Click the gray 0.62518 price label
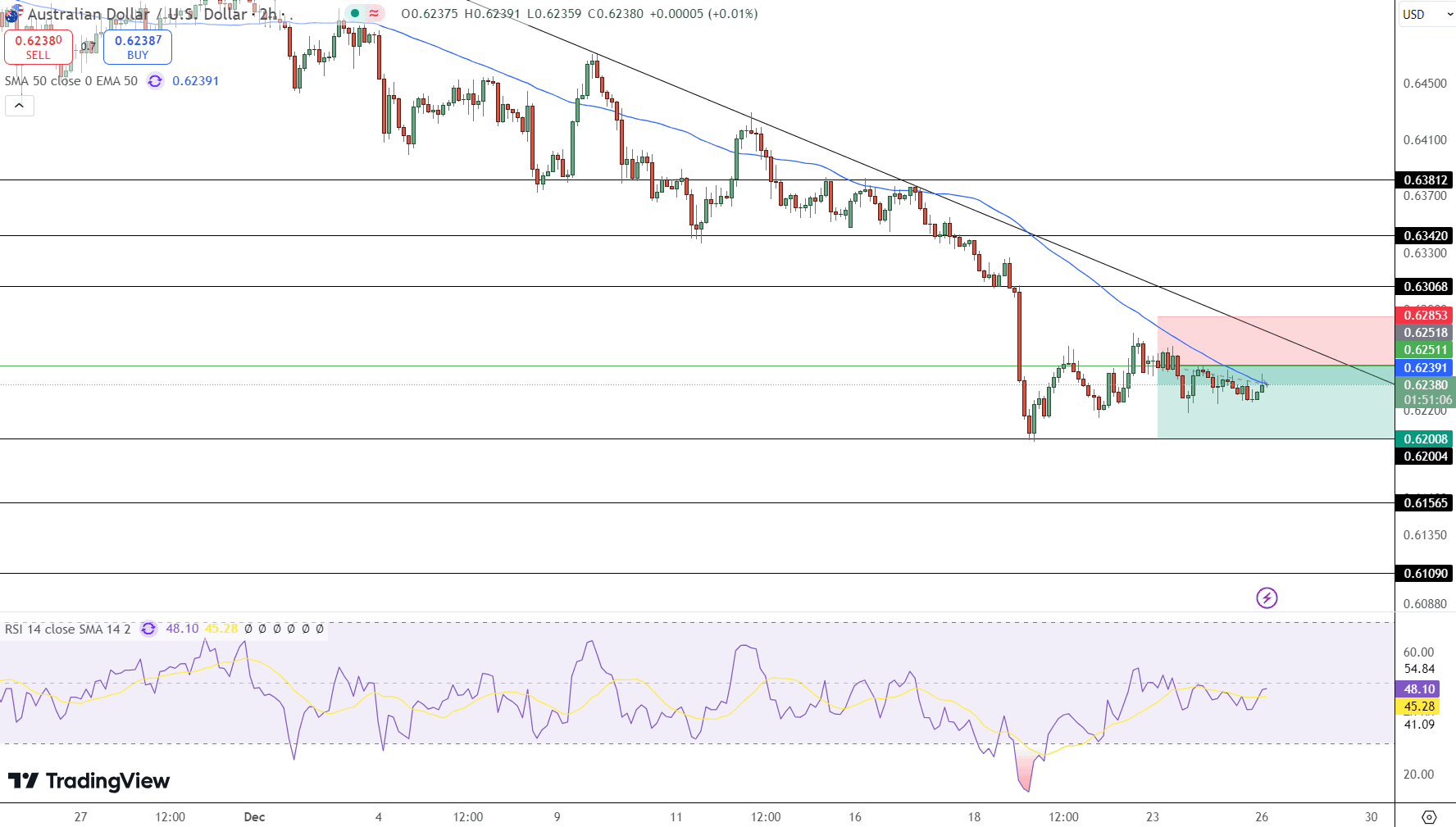This screenshot has height=827, width=1456. pyautogui.click(x=1425, y=333)
